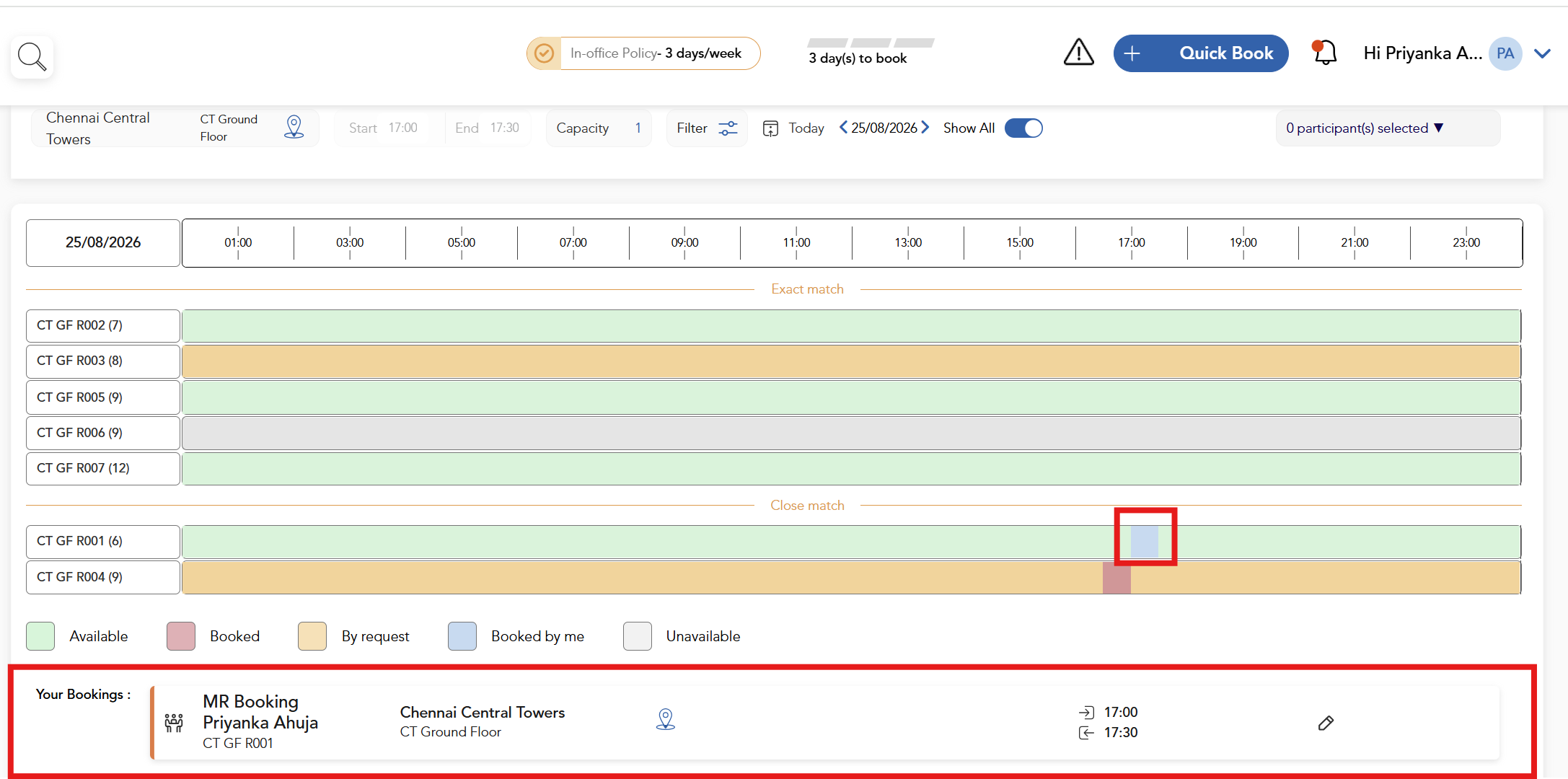This screenshot has height=779, width=1568.
Task: Click the Unavailable legend swatch
Action: pyautogui.click(x=638, y=636)
